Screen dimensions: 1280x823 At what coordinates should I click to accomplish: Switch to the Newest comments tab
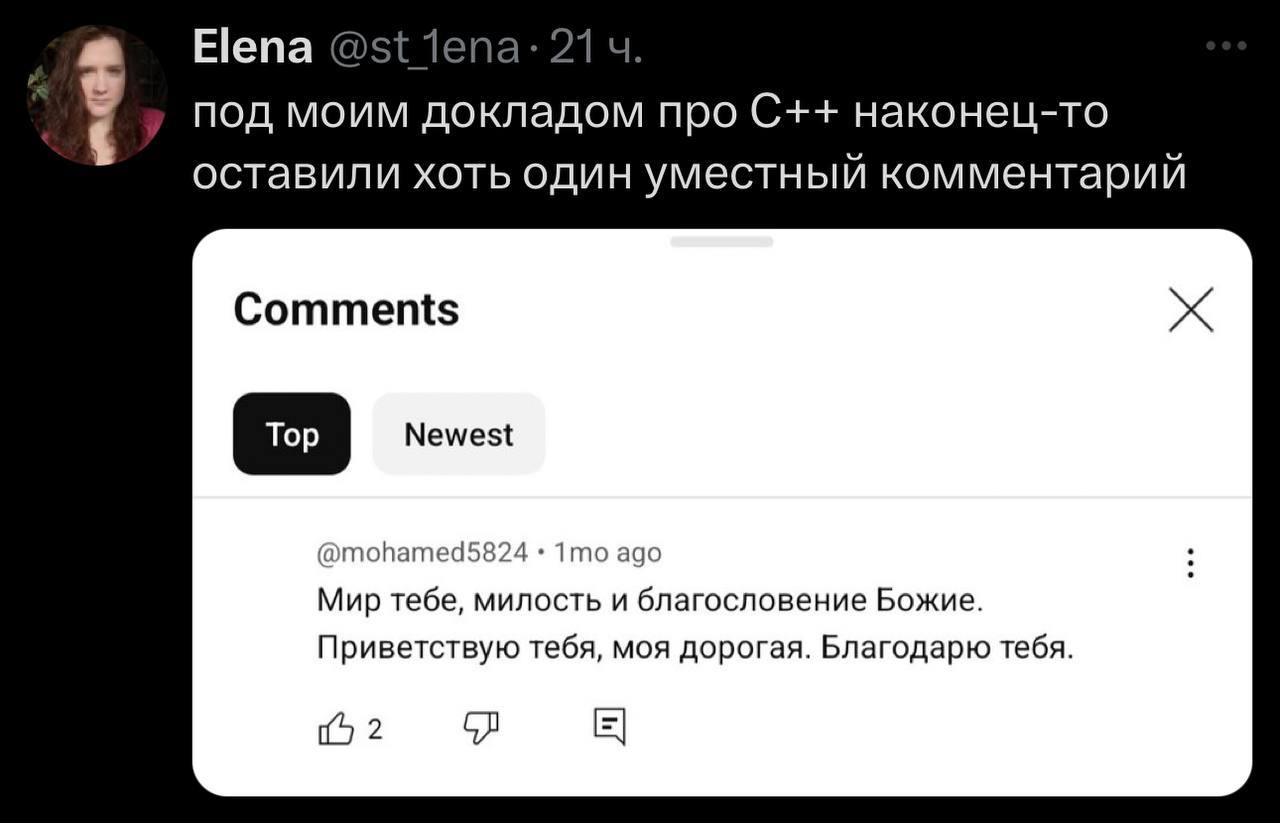point(458,434)
